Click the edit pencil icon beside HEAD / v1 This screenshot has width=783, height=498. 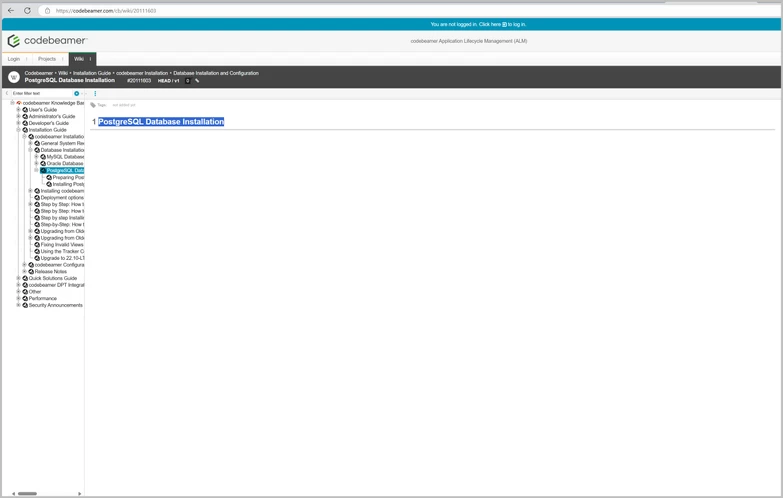[197, 80]
